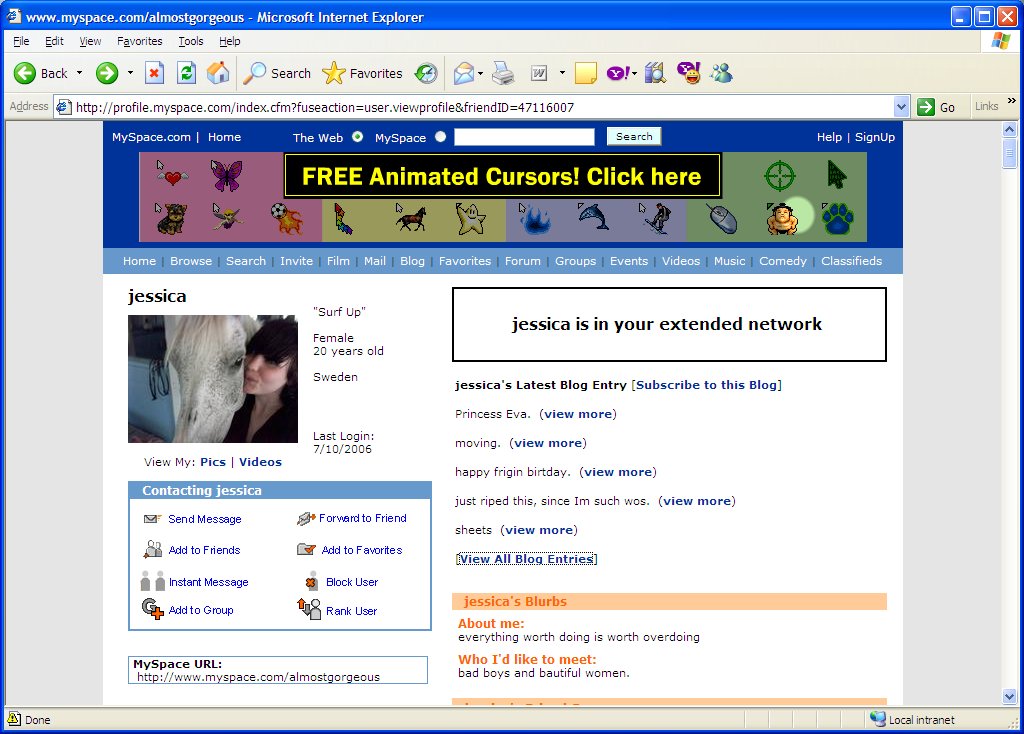1024x734 pixels.
Task: Click the Windows Messenger people icon
Action: (722, 73)
